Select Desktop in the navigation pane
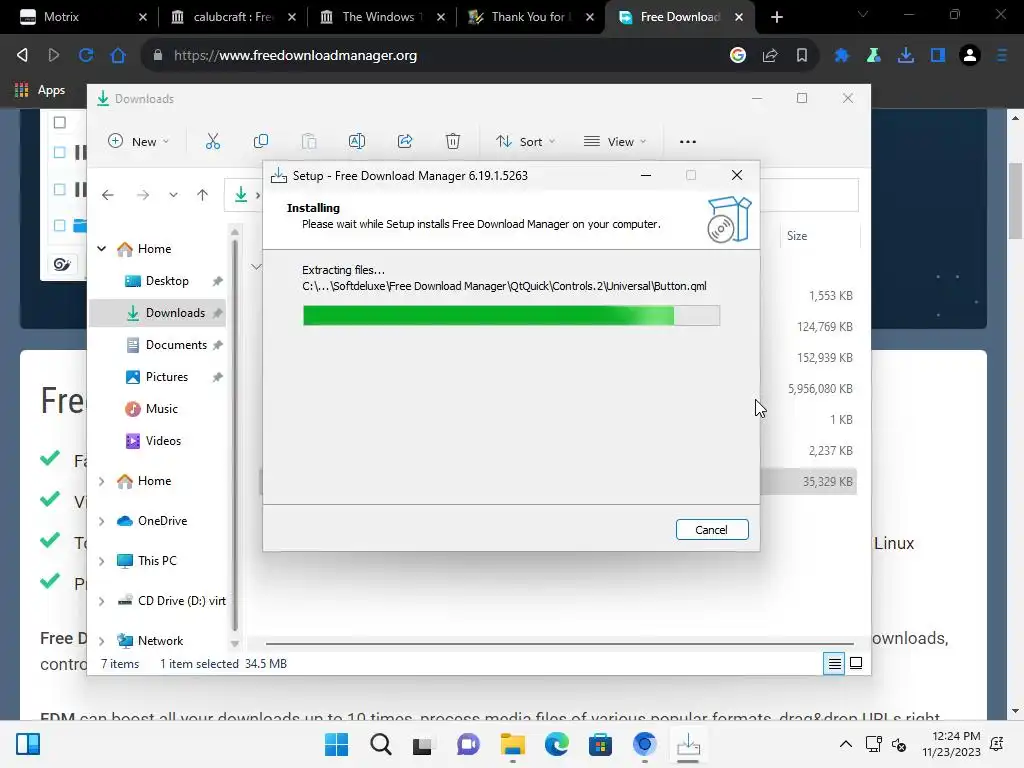 click(x=167, y=281)
